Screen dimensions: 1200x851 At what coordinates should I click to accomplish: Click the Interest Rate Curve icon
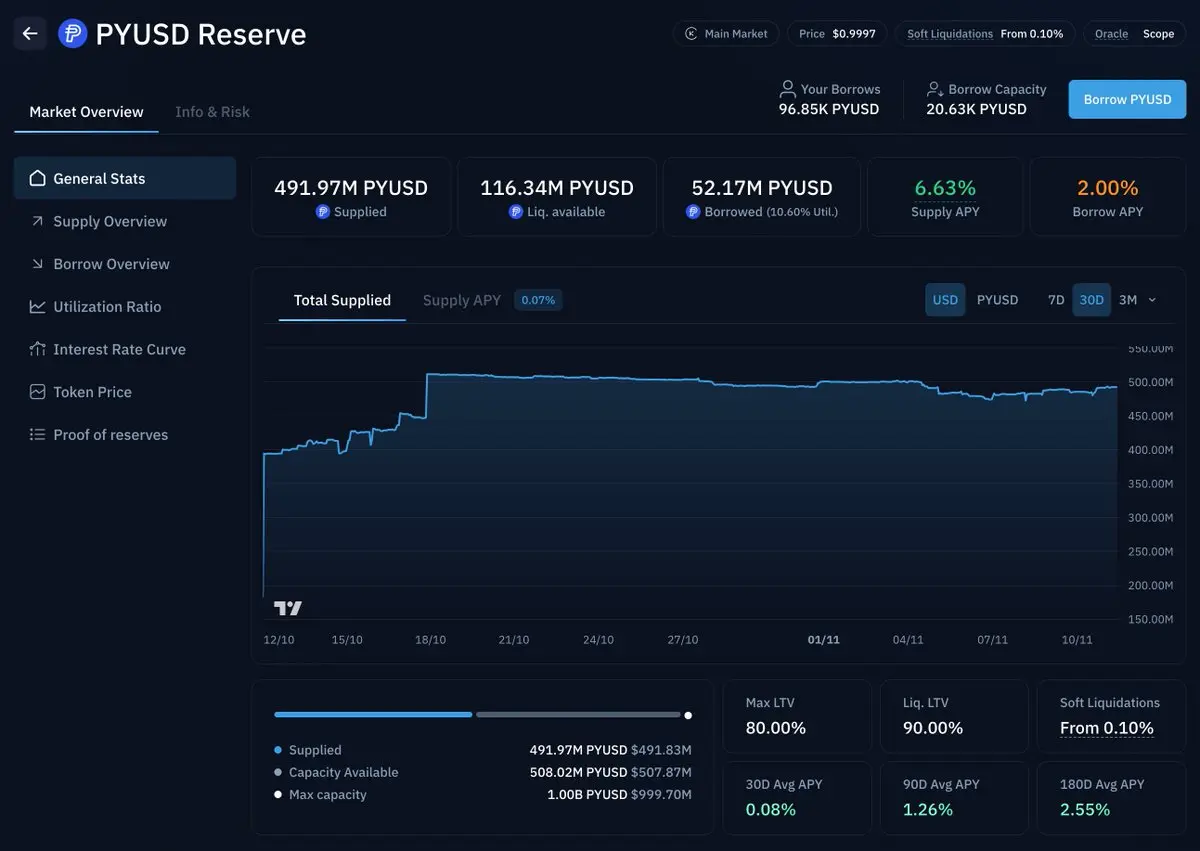point(37,350)
